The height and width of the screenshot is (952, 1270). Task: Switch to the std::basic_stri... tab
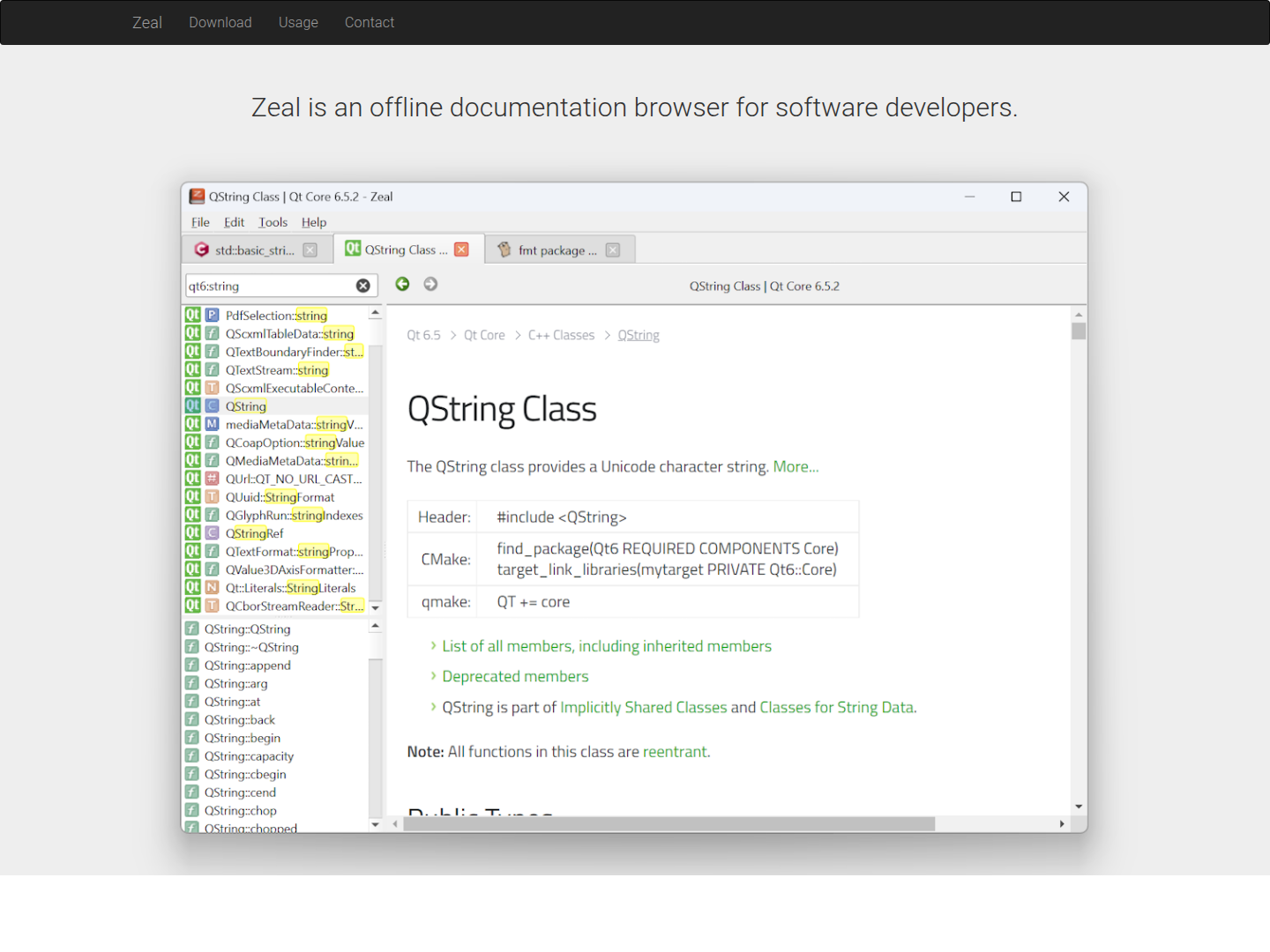point(257,250)
